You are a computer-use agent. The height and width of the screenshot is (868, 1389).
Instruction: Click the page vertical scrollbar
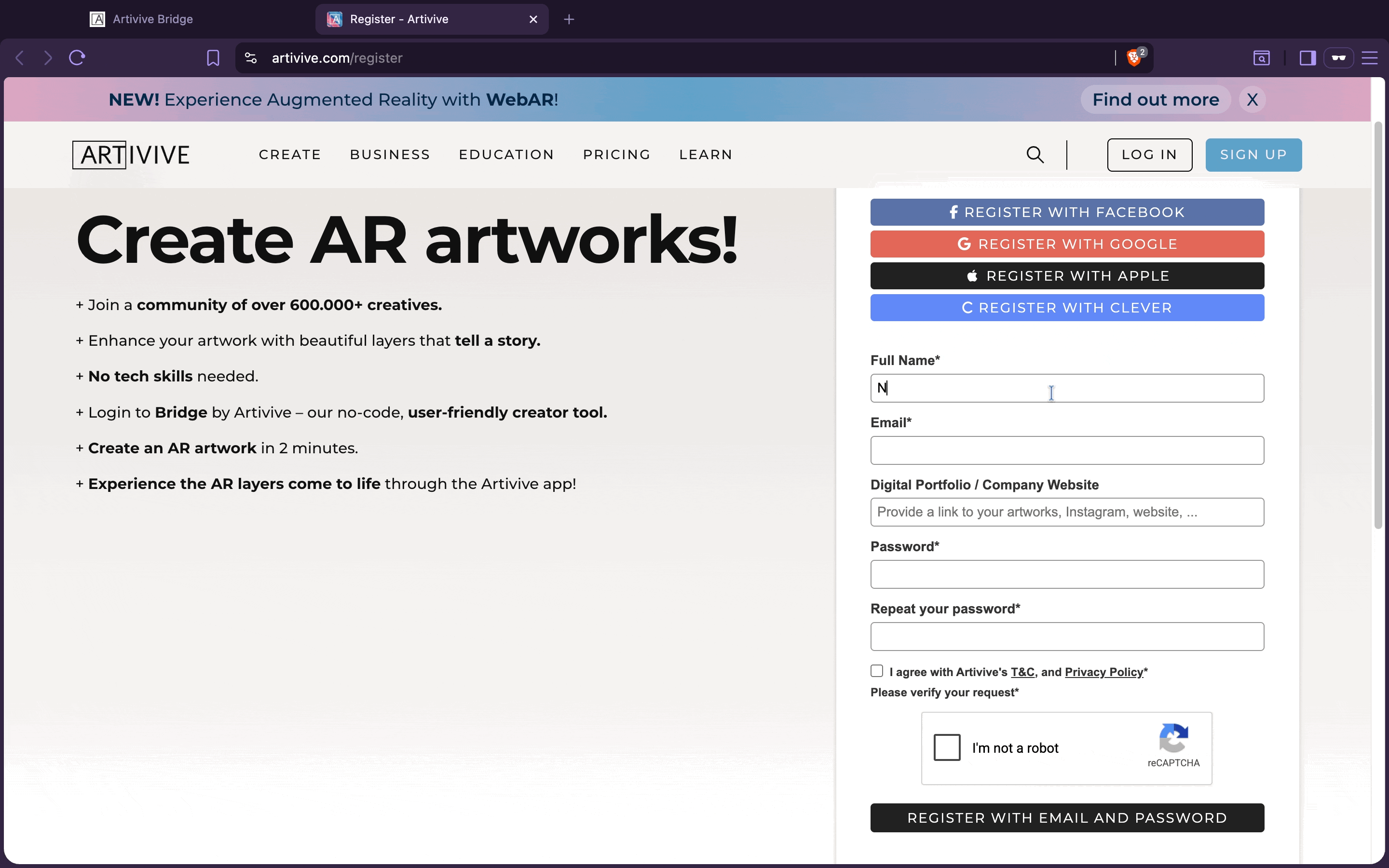[1378, 325]
